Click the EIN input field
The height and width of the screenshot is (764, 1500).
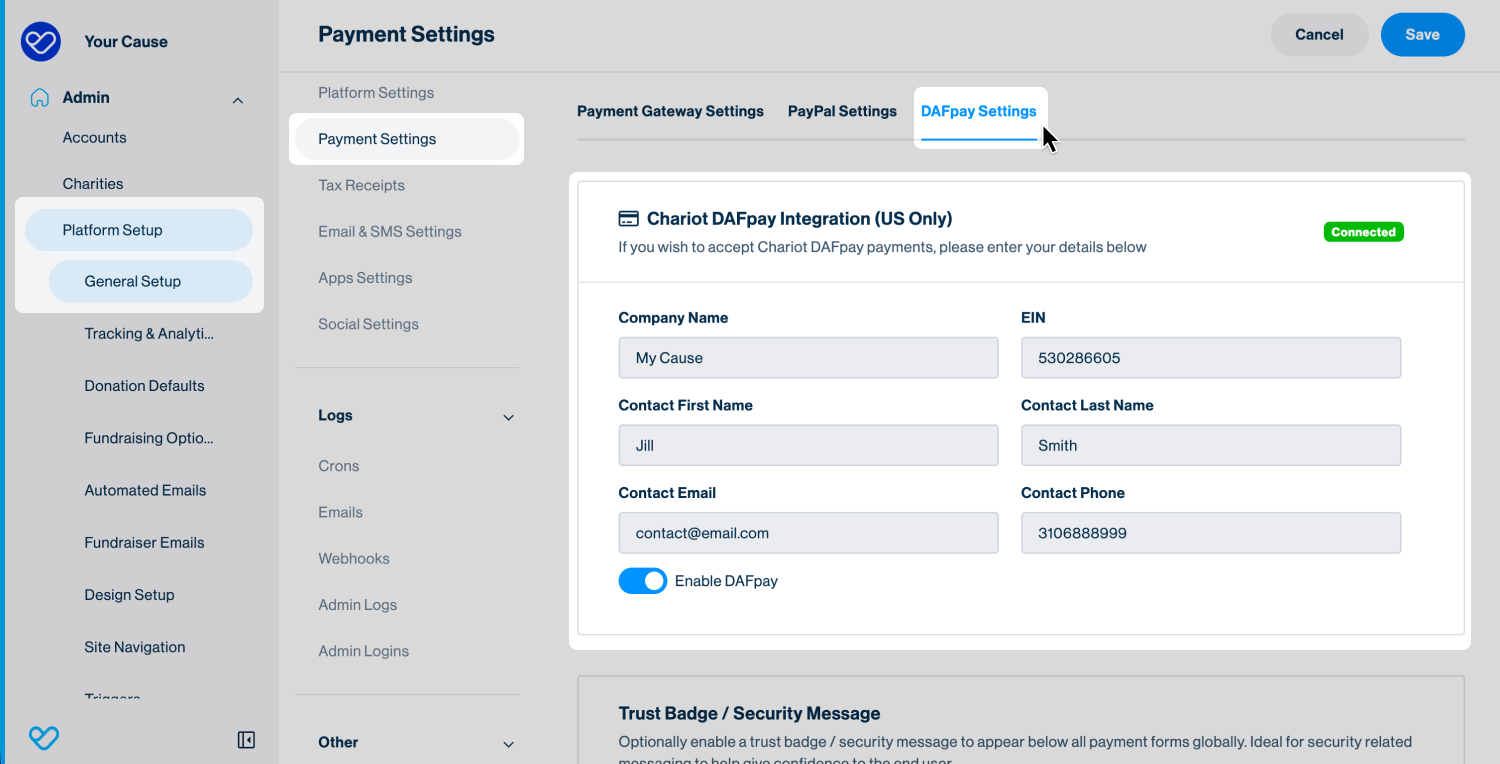[x=1210, y=358]
